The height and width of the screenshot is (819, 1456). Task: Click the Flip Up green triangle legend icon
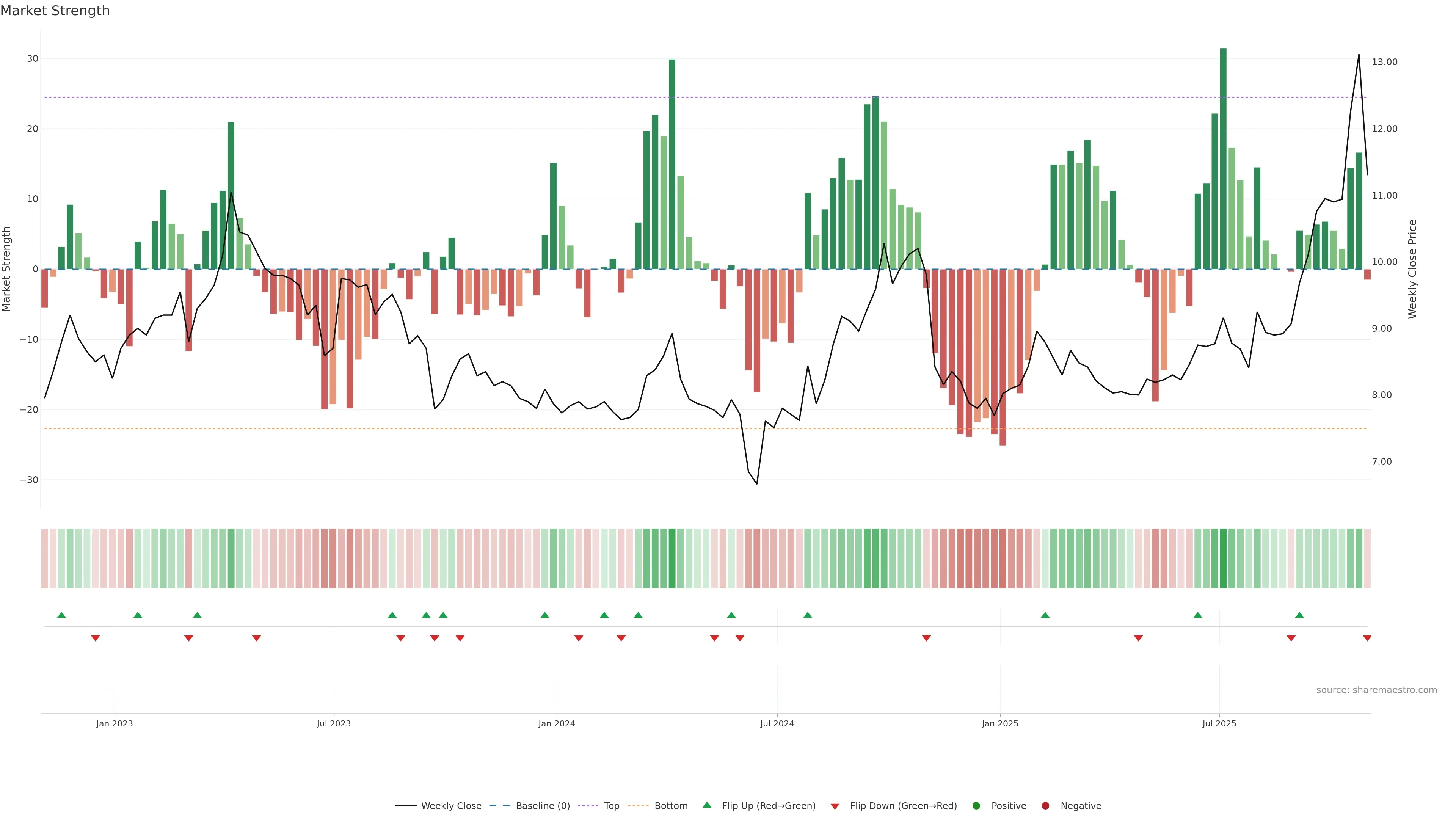706,805
